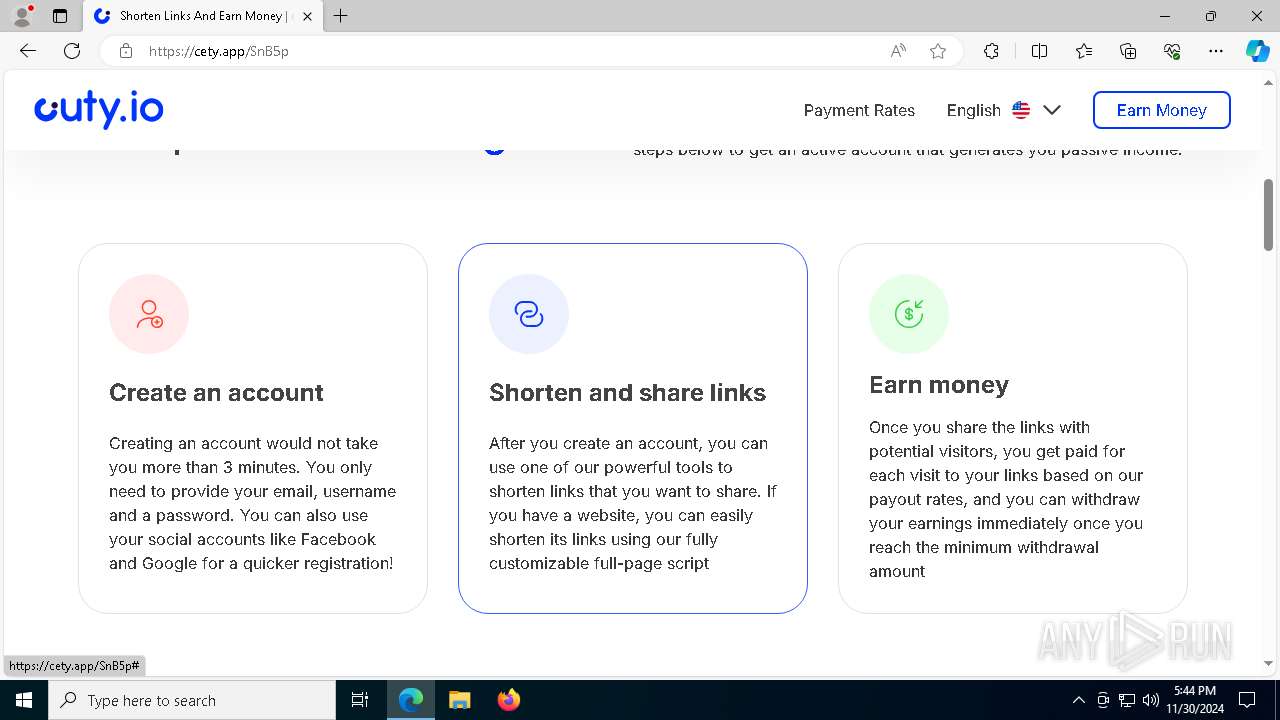Open Firefox from the taskbar

point(508,700)
